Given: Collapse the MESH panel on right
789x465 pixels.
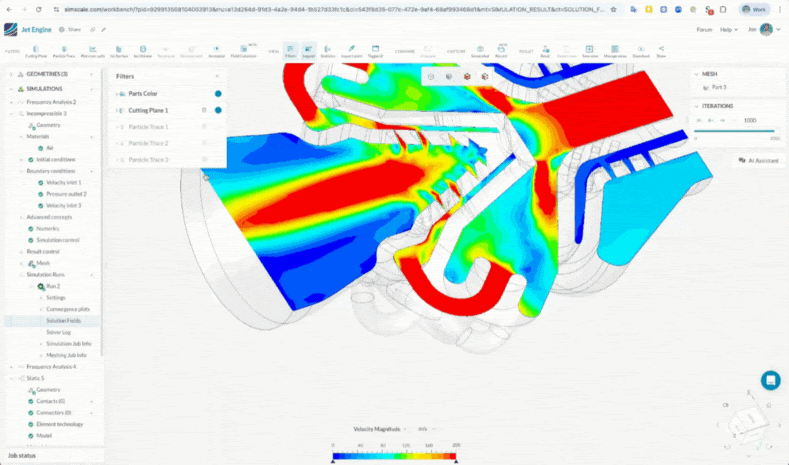Looking at the screenshot, I should click(x=697, y=73).
